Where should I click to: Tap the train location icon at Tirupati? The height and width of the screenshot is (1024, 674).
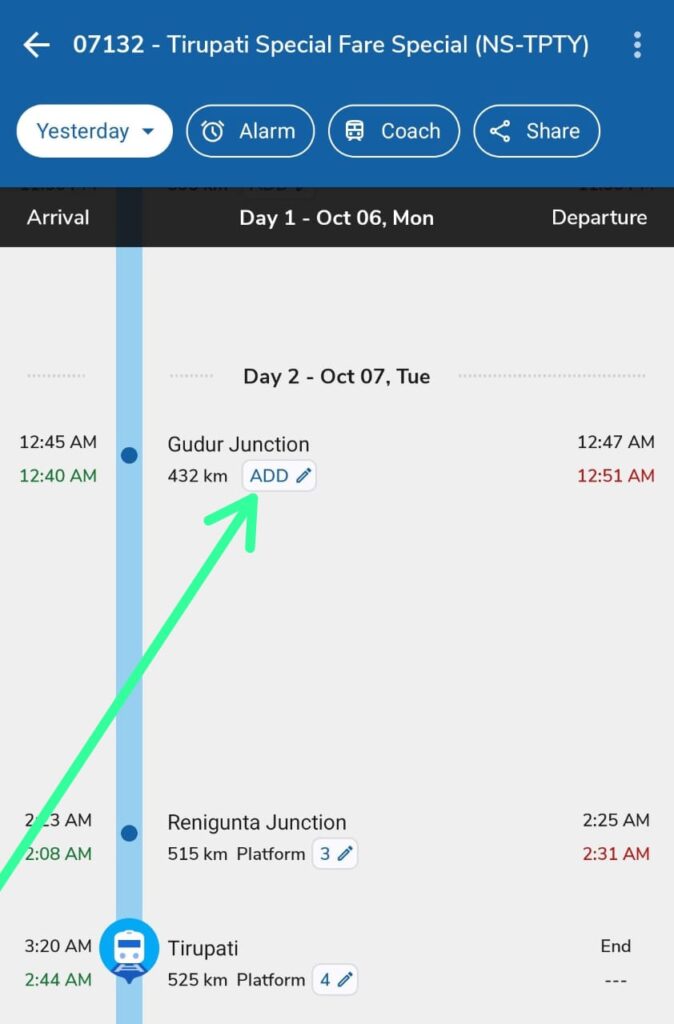tap(129, 948)
